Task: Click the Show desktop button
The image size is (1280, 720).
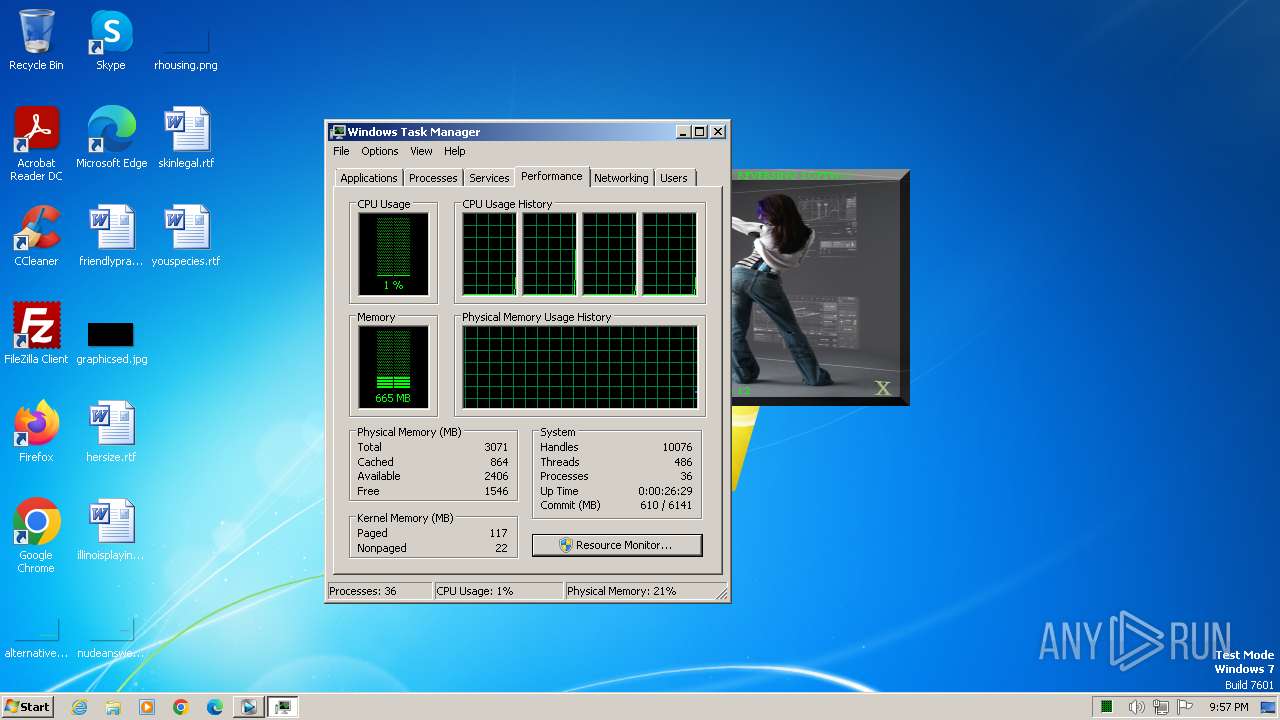Action: click(x=1268, y=707)
